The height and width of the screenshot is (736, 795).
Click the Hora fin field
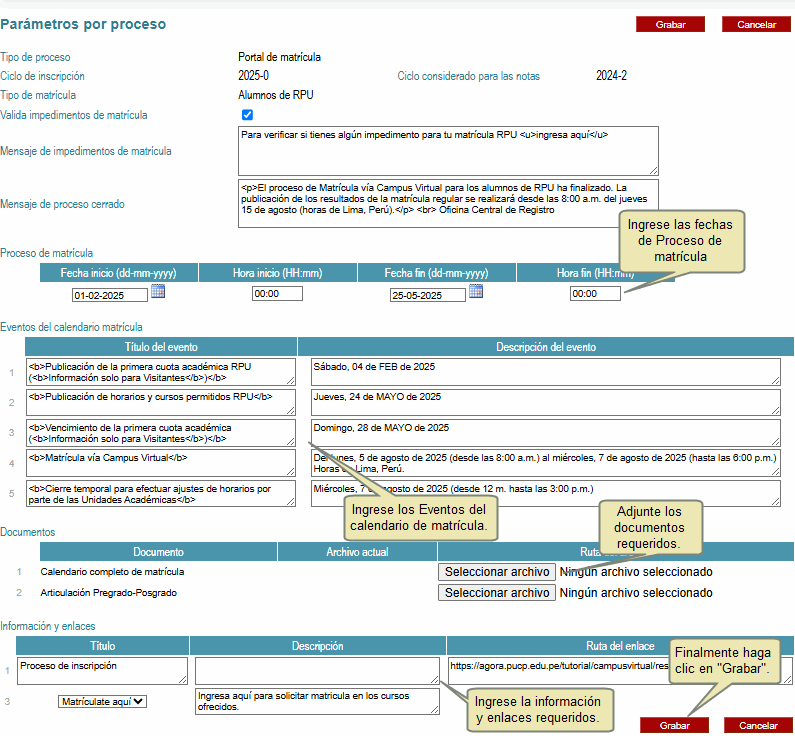tap(595, 293)
